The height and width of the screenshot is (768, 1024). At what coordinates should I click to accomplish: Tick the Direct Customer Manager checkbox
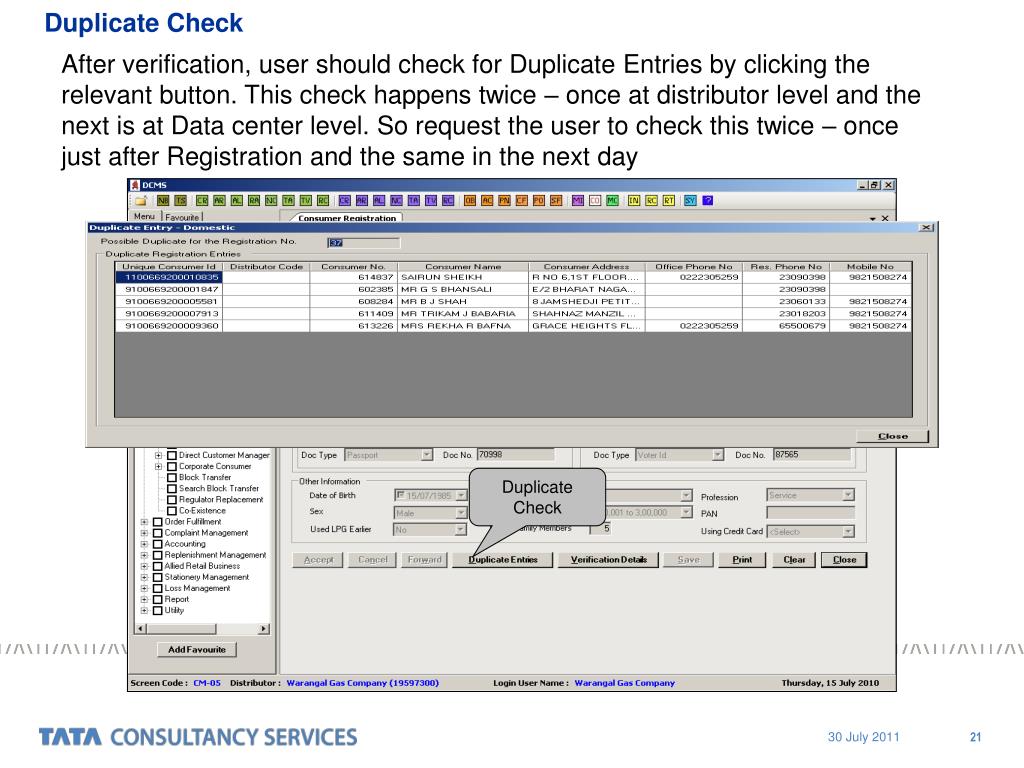click(x=172, y=455)
